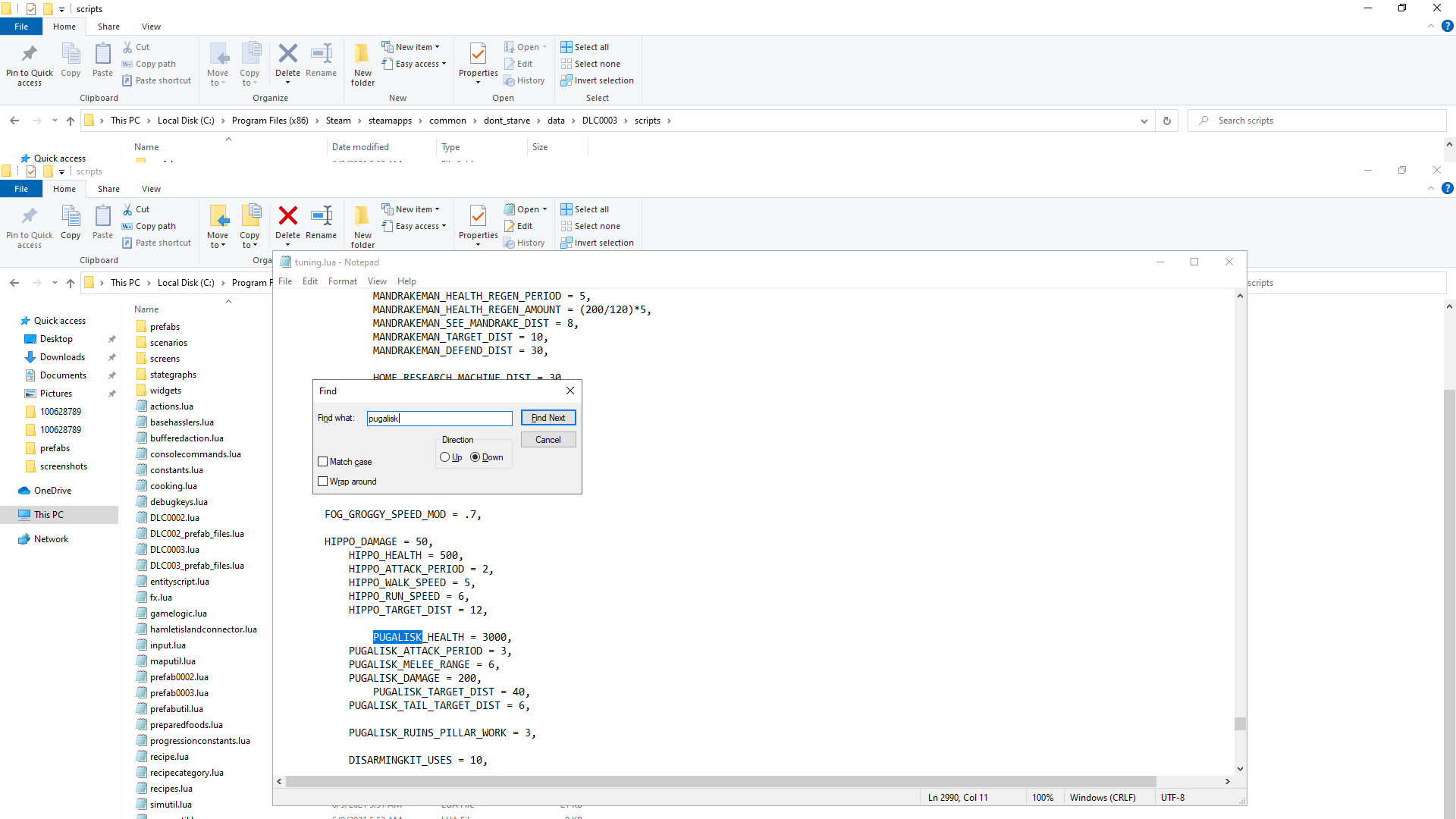Switch to the View ribbon tab
Image resolution: width=1456 pixels, height=819 pixels.
[x=151, y=27]
